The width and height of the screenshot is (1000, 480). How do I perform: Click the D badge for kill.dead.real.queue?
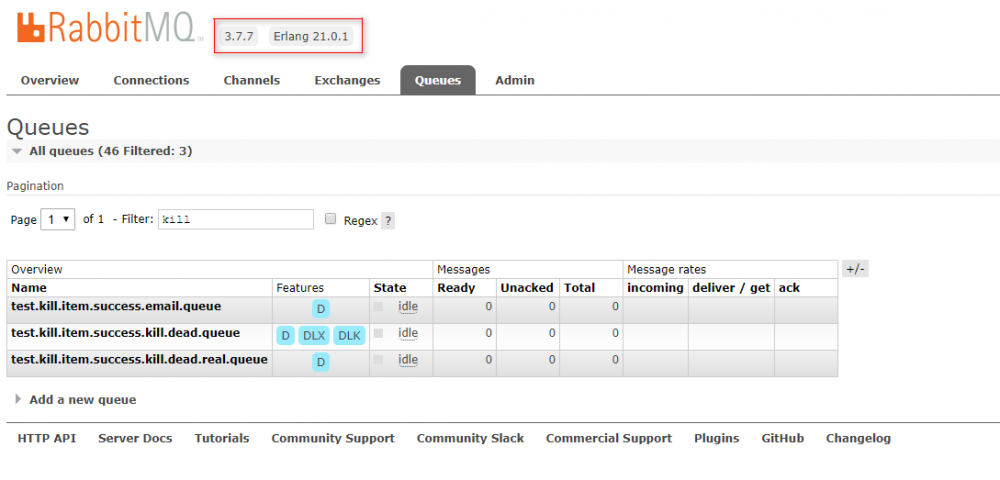[321, 362]
